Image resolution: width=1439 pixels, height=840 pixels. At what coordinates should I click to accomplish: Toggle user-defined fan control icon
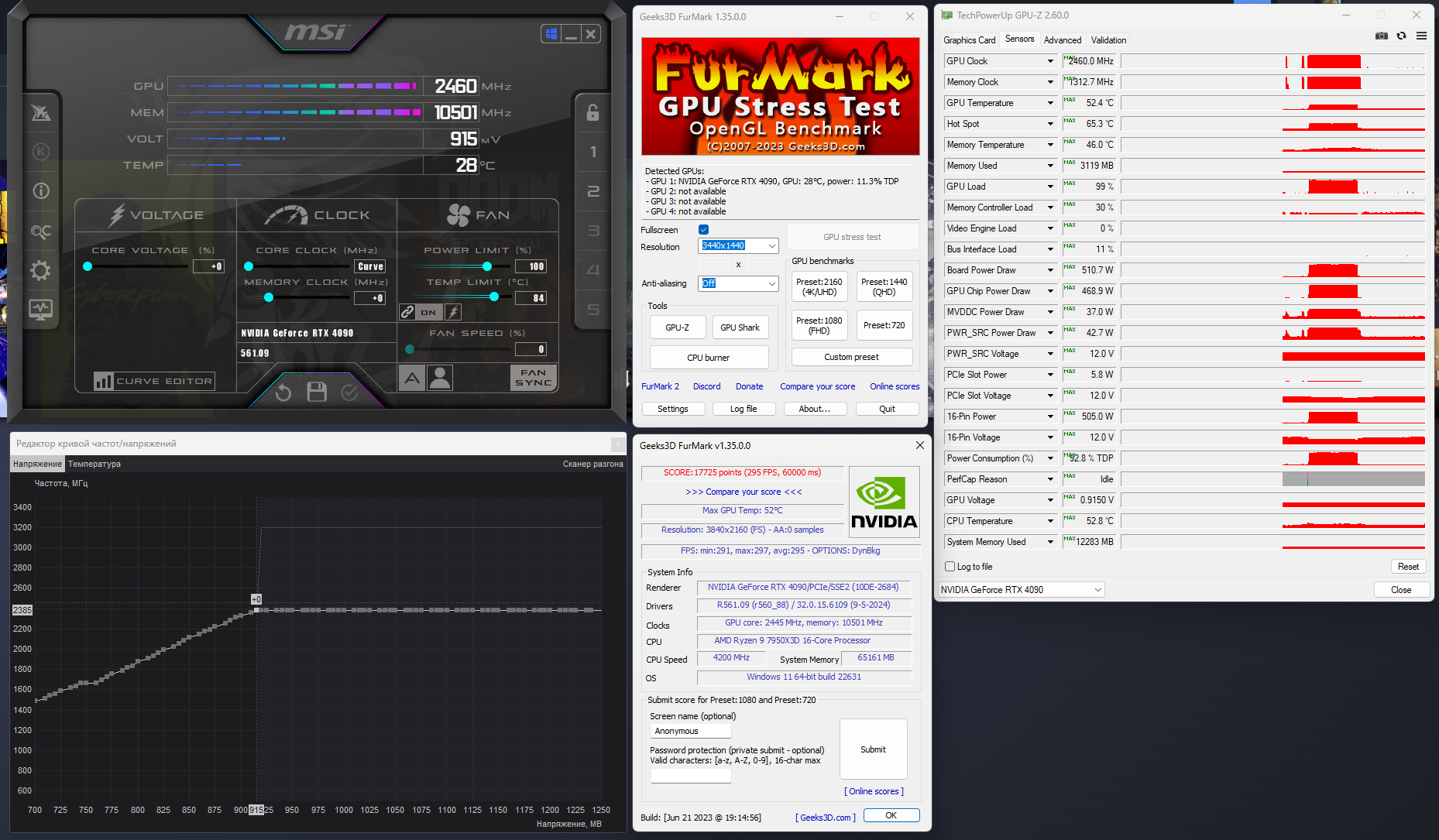pos(440,378)
